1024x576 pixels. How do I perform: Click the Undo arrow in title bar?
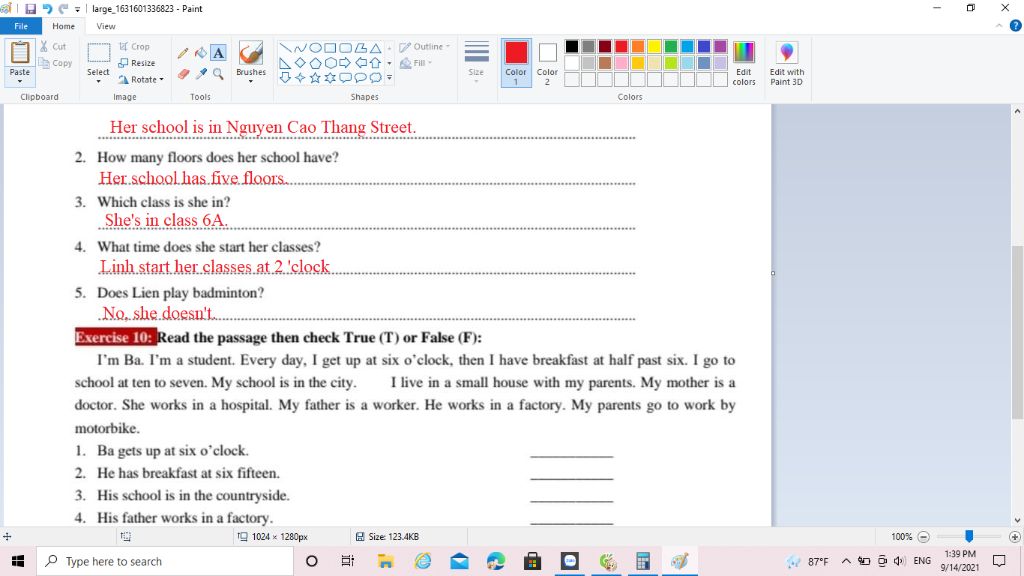(x=47, y=8)
